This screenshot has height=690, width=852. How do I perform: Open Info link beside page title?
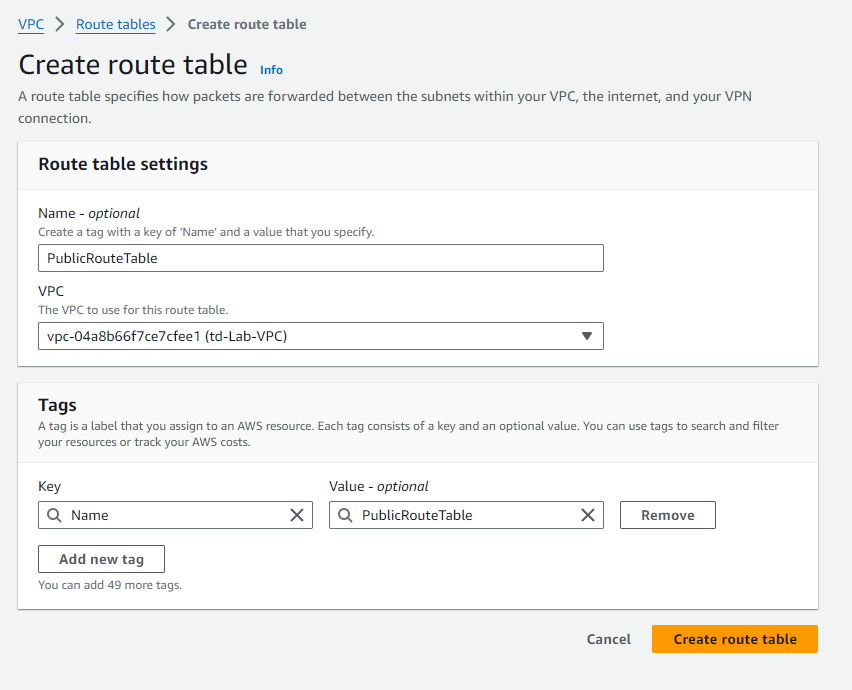(271, 70)
